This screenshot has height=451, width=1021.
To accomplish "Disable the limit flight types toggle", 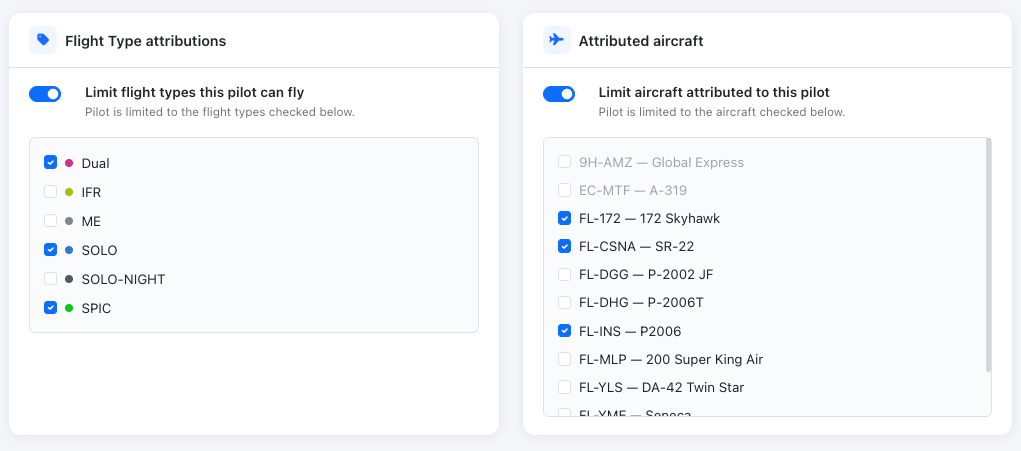I will click(45, 94).
